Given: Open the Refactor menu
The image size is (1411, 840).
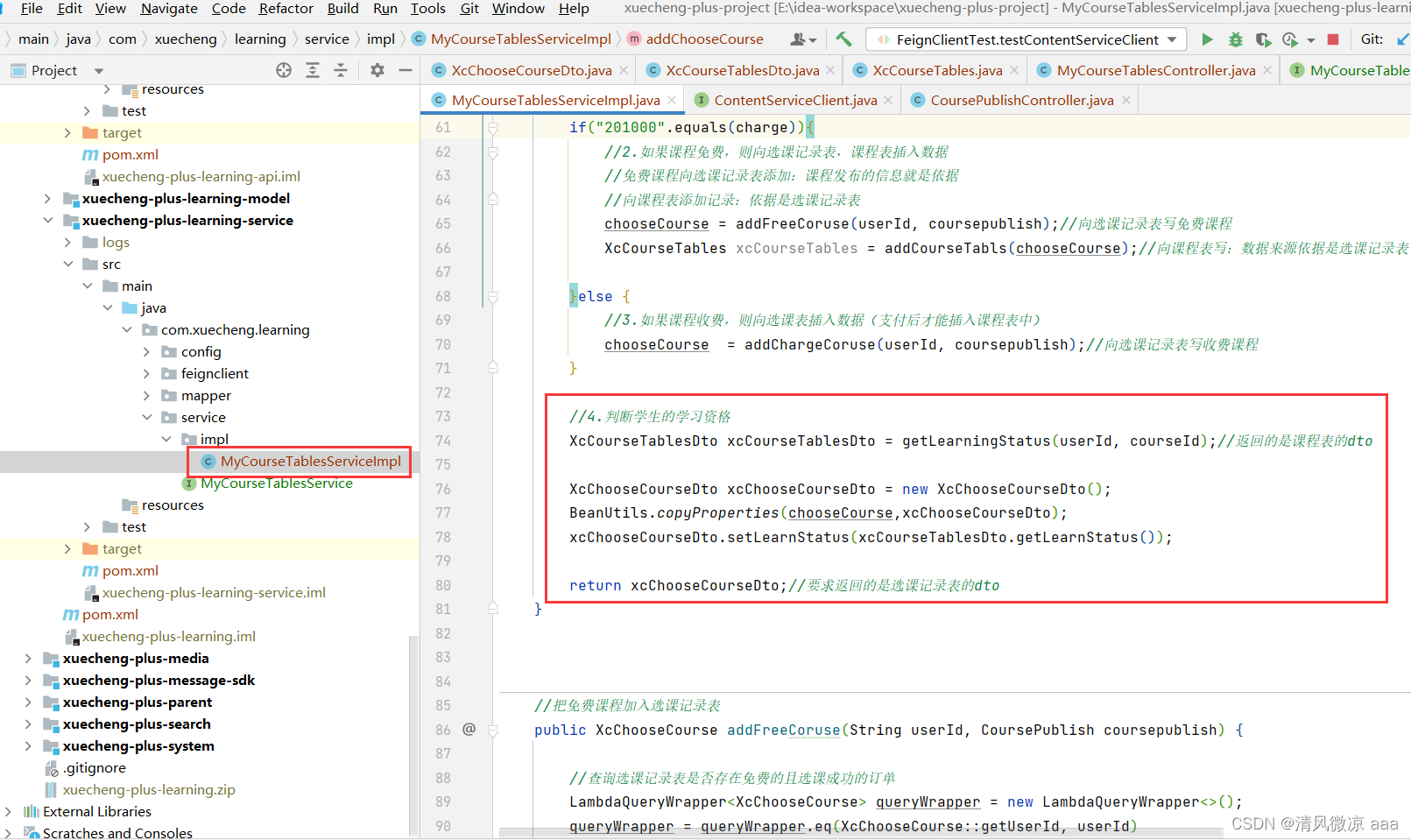Looking at the screenshot, I should point(286,9).
